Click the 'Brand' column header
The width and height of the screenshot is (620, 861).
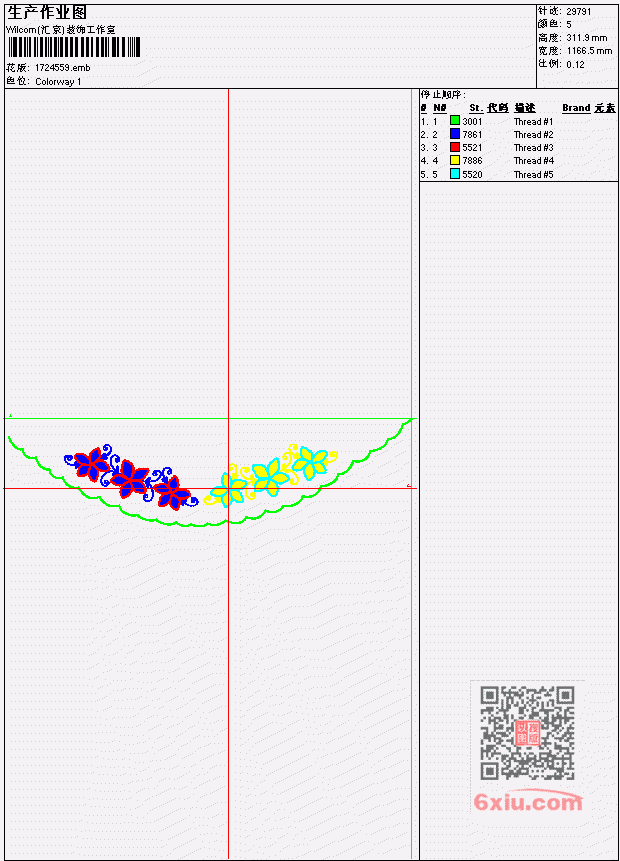576,108
